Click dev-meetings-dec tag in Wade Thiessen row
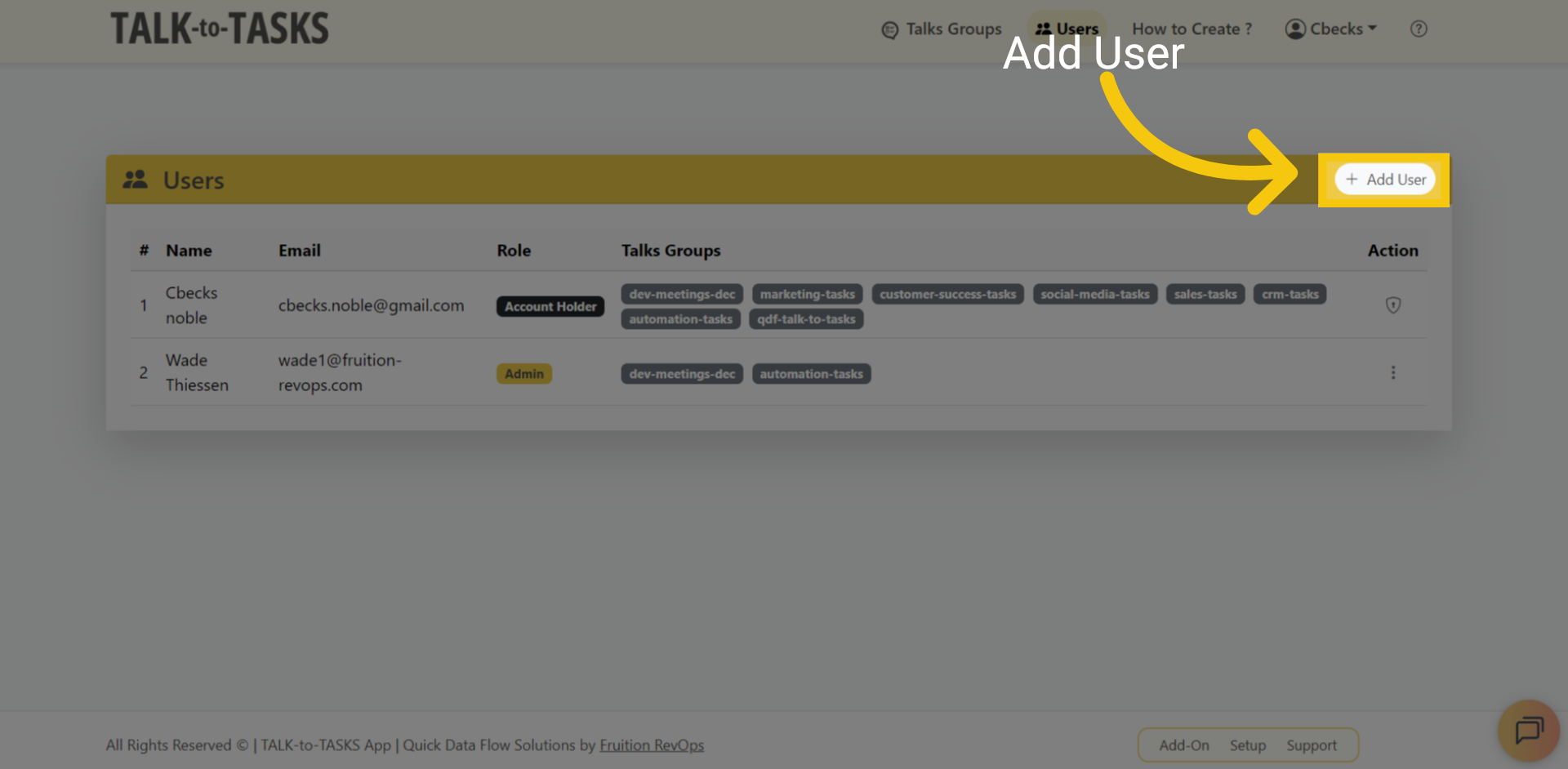Image resolution: width=1568 pixels, height=769 pixels. tap(682, 374)
